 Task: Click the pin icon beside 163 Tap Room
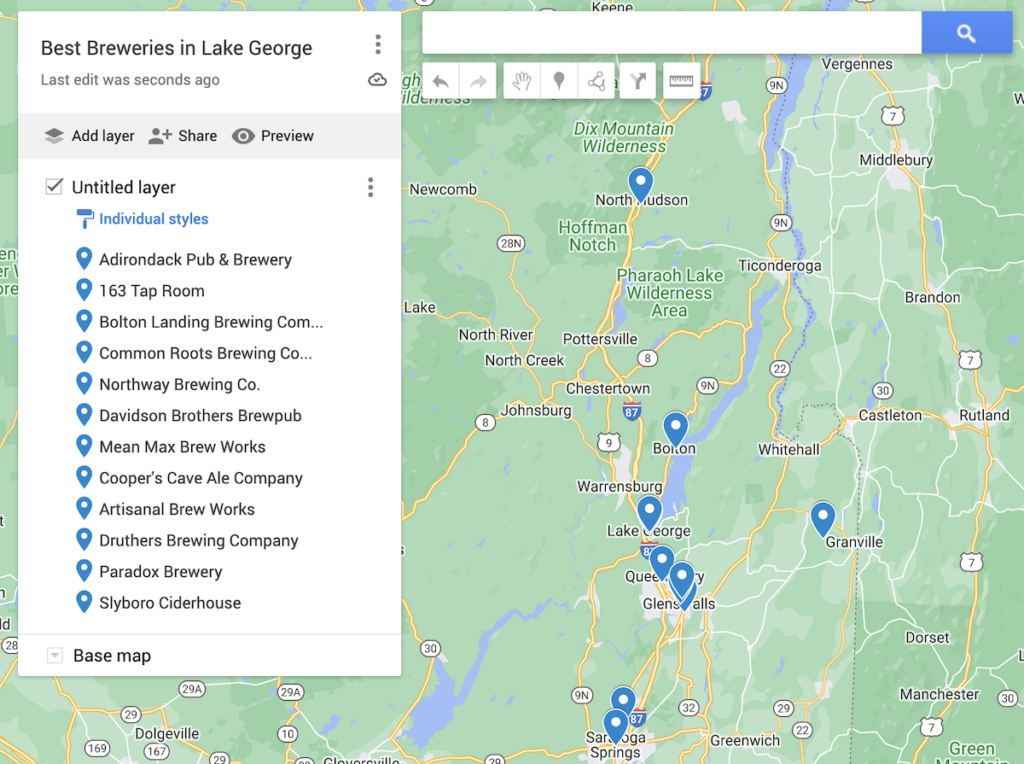point(84,290)
